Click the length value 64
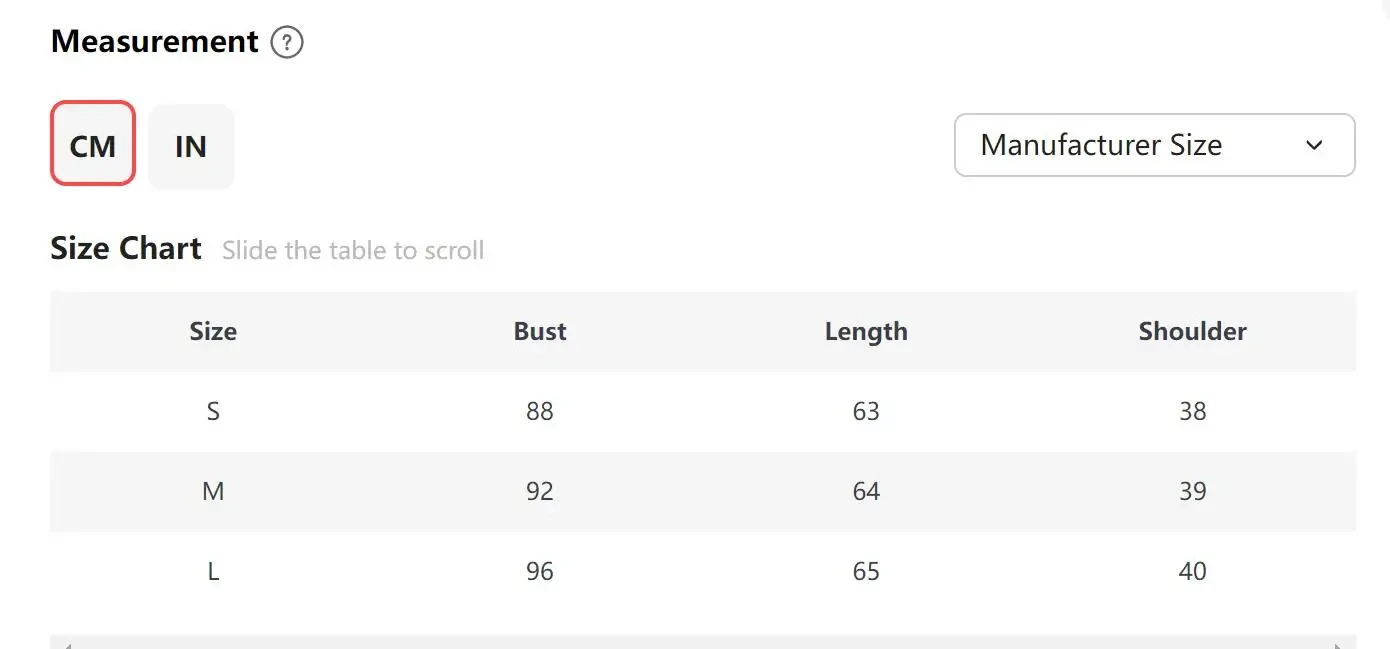The width and height of the screenshot is (1390, 649). point(866,491)
